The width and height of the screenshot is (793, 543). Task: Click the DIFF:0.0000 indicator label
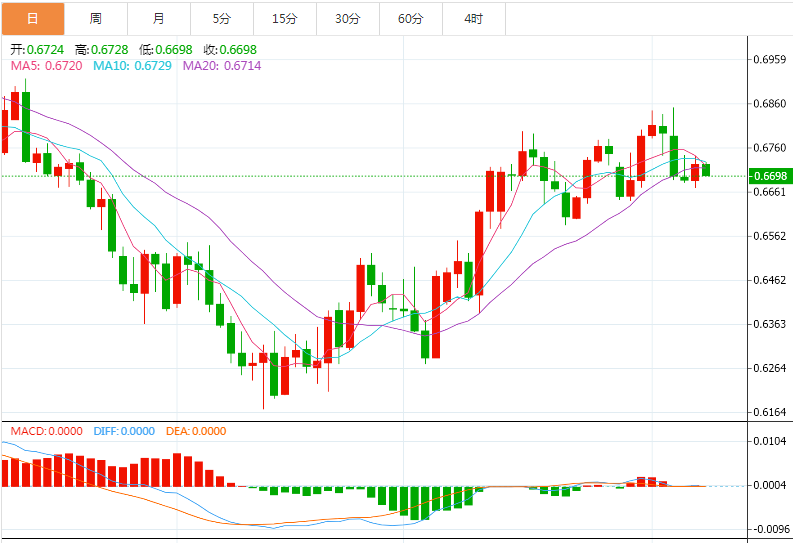124,431
